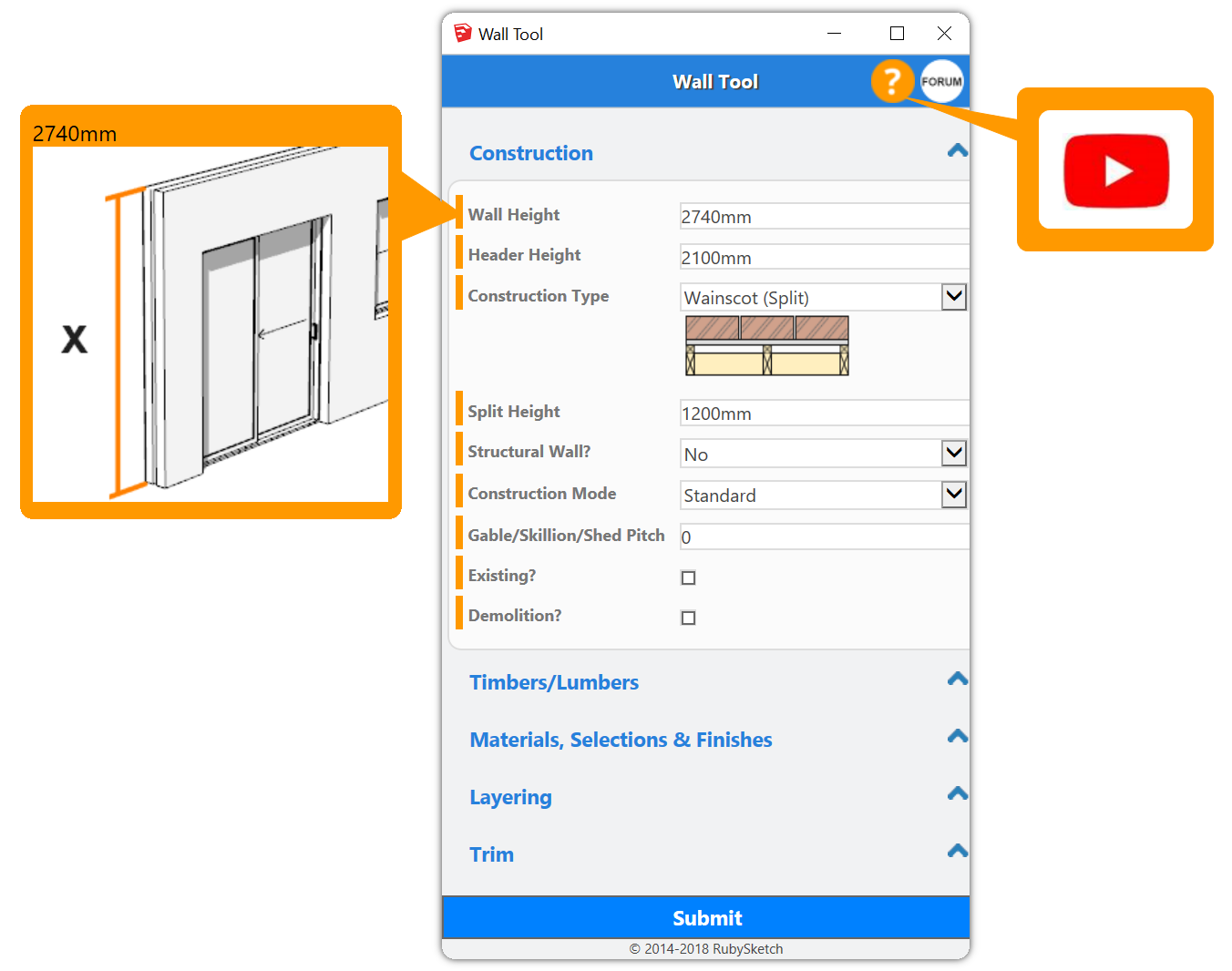This screenshot has height=971, width=1232.
Task: Click the Header Height input field
Action: coord(825,257)
